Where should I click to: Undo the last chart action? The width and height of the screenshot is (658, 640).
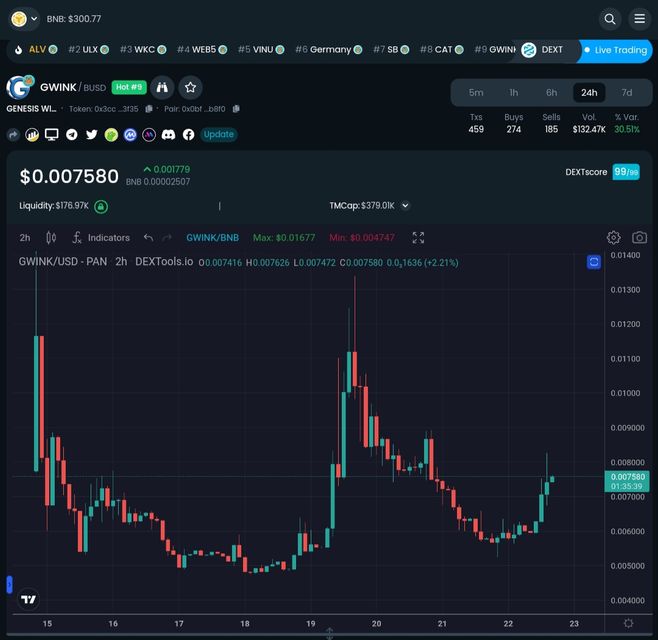(148, 238)
